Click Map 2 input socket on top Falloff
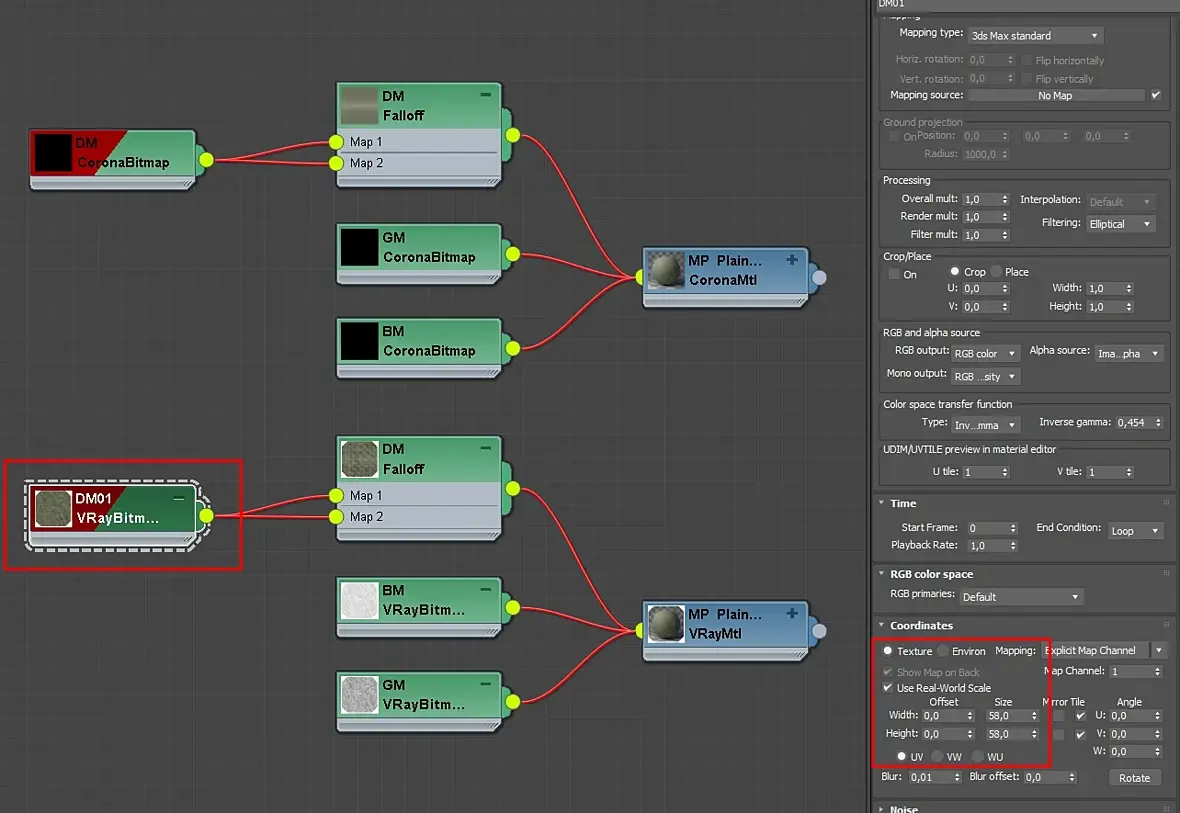Image resolution: width=1180 pixels, height=813 pixels. point(337,163)
